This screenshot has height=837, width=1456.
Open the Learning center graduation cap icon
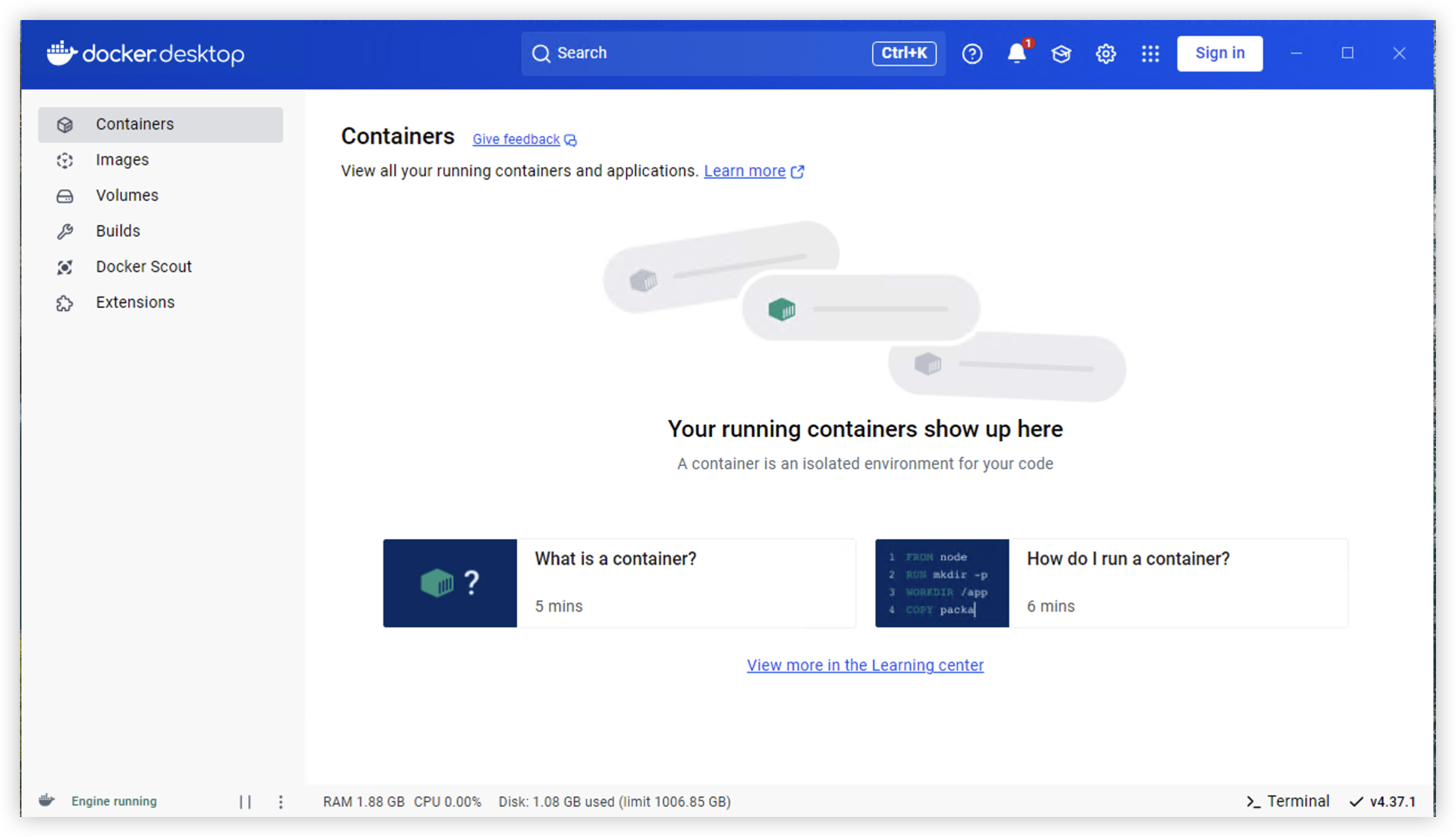pyautogui.click(x=1061, y=54)
